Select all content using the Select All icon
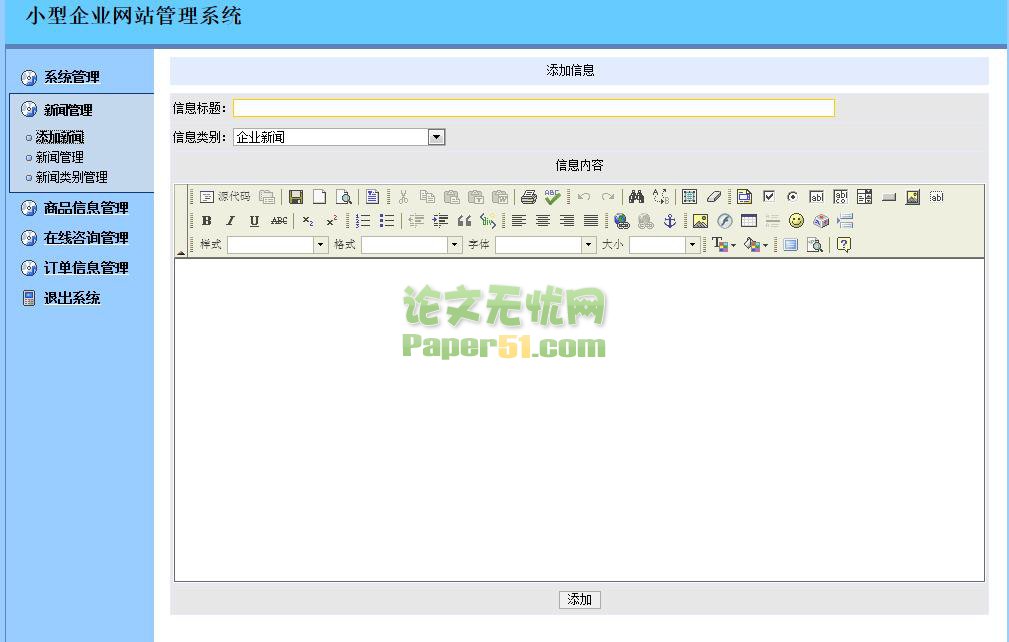Screen dimensions: 1009x642 coord(689,197)
